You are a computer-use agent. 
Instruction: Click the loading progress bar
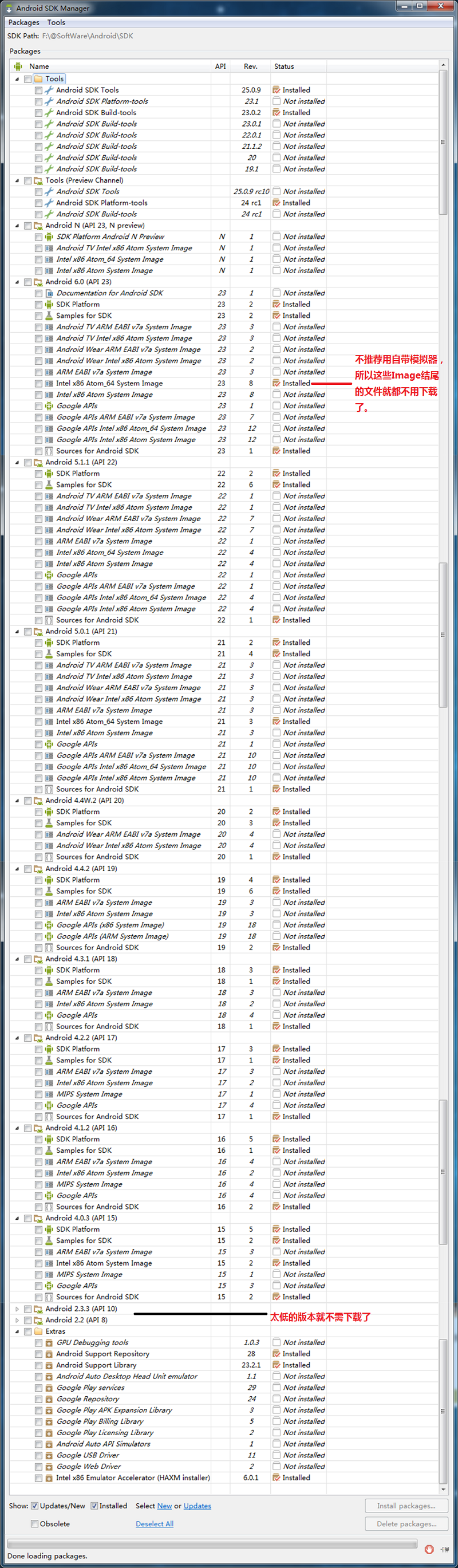[212, 1545]
